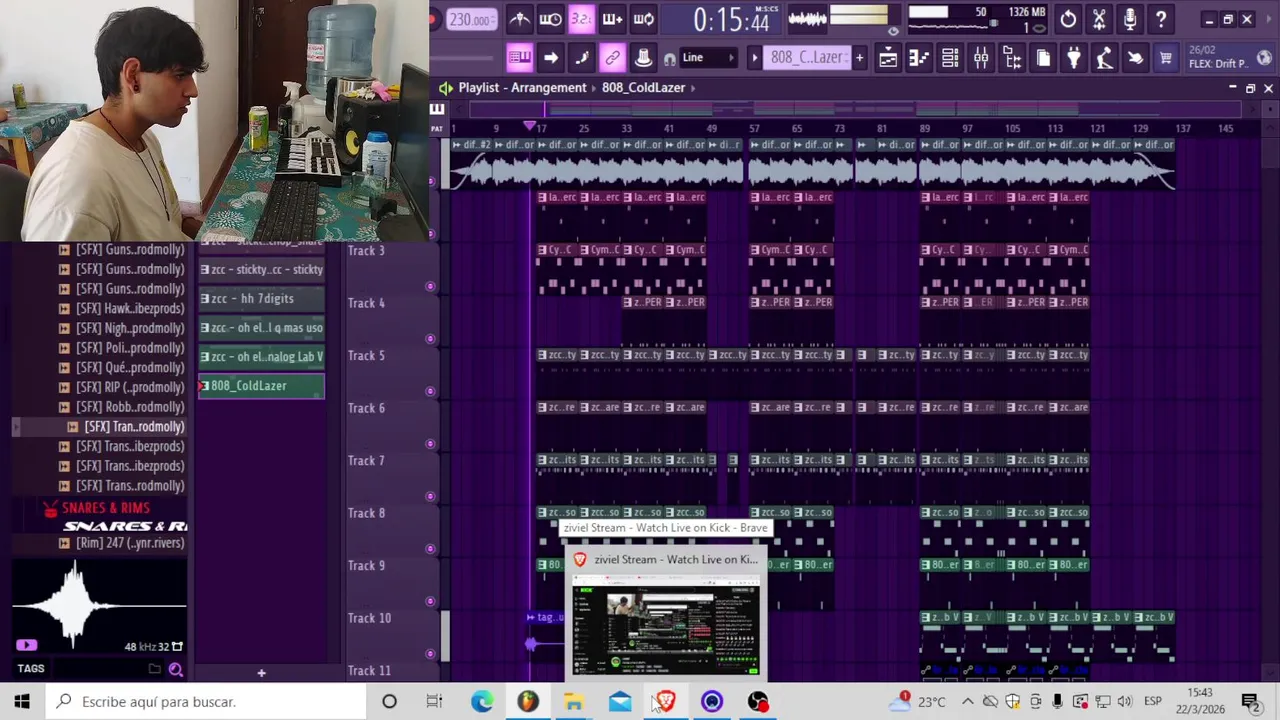The height and width of the screenshot is (720, 1280).
Task: Click the one-click audio recording microphone icon
Action: coord(1130,19)
